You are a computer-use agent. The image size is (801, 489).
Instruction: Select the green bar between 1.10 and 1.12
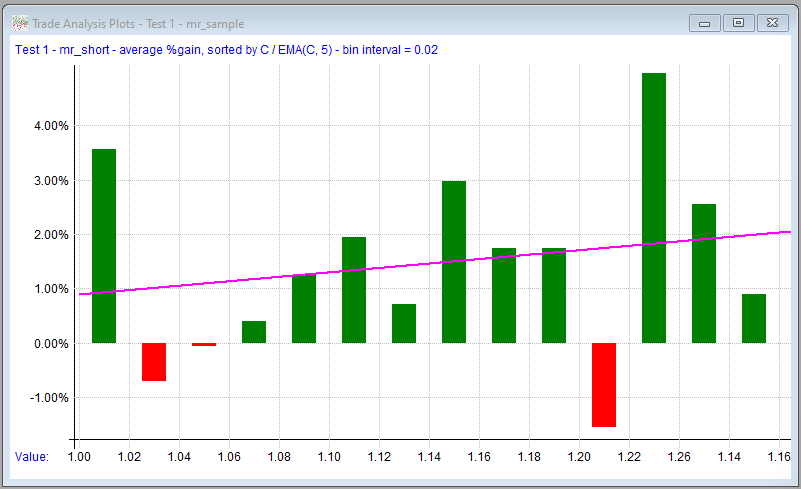coord(354,290)
